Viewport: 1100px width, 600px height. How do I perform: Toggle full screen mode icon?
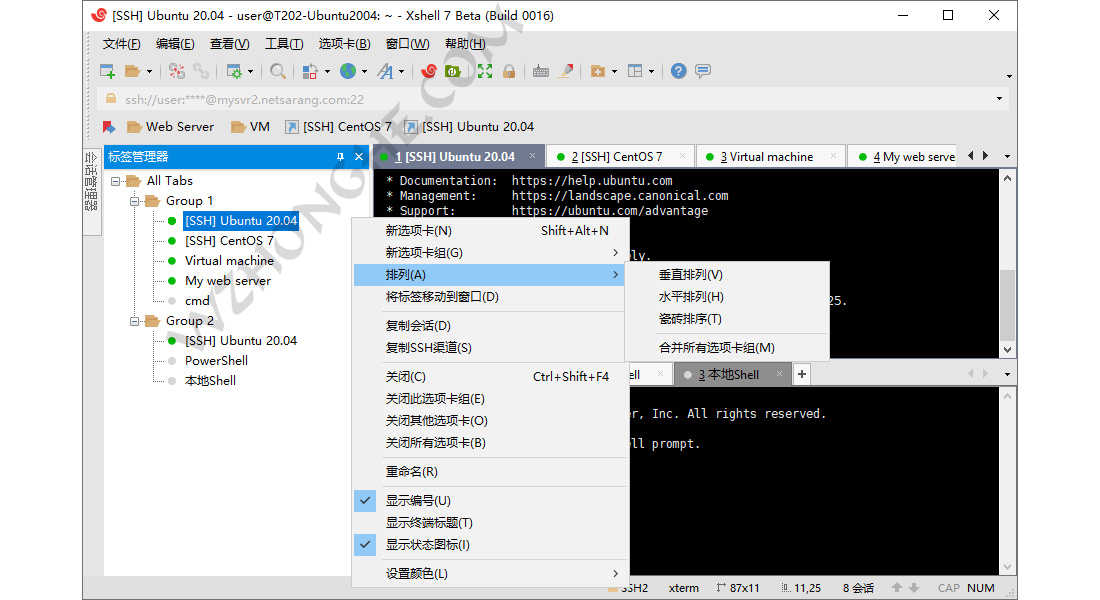pyautogui.click(x=483, y=71)
